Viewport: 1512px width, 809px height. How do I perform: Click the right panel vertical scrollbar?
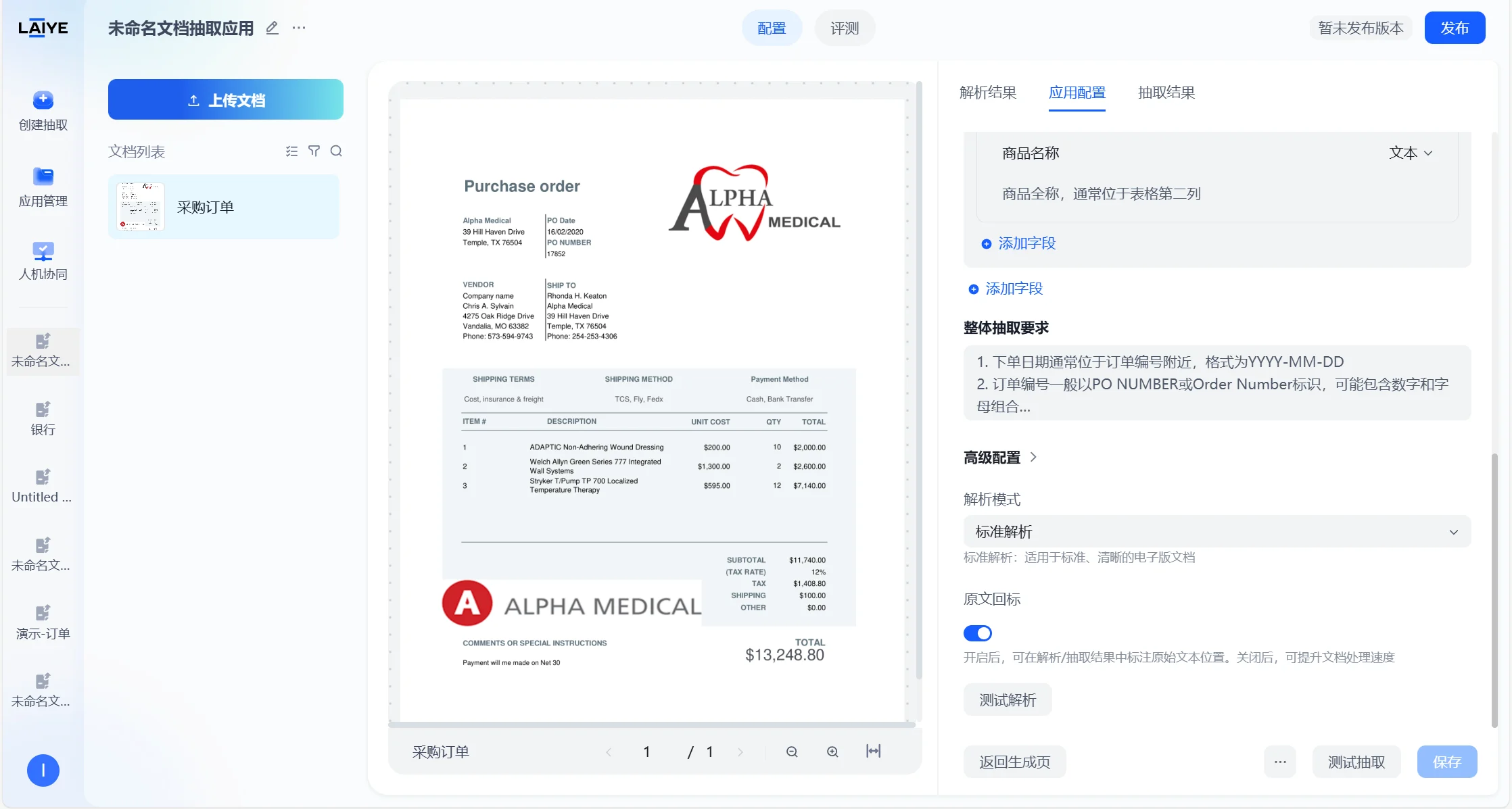(1494, 589)
